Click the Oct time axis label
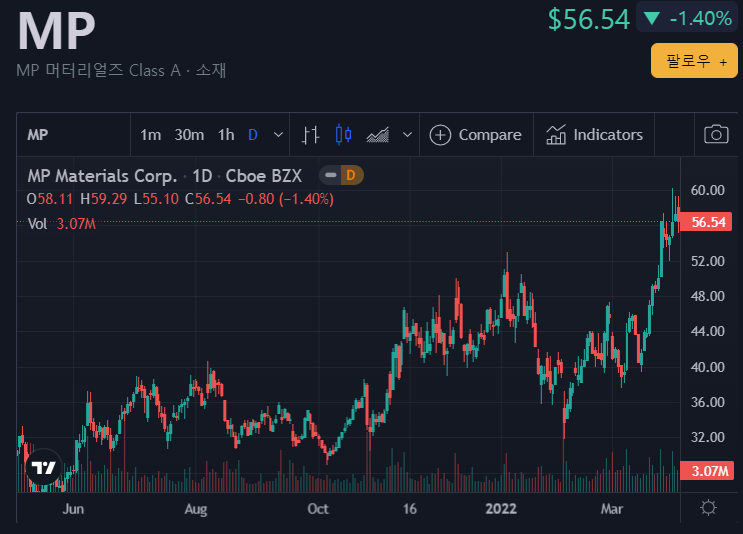This screenshot has width=743, height=534. pyautogui.click(x=317, y=509)
